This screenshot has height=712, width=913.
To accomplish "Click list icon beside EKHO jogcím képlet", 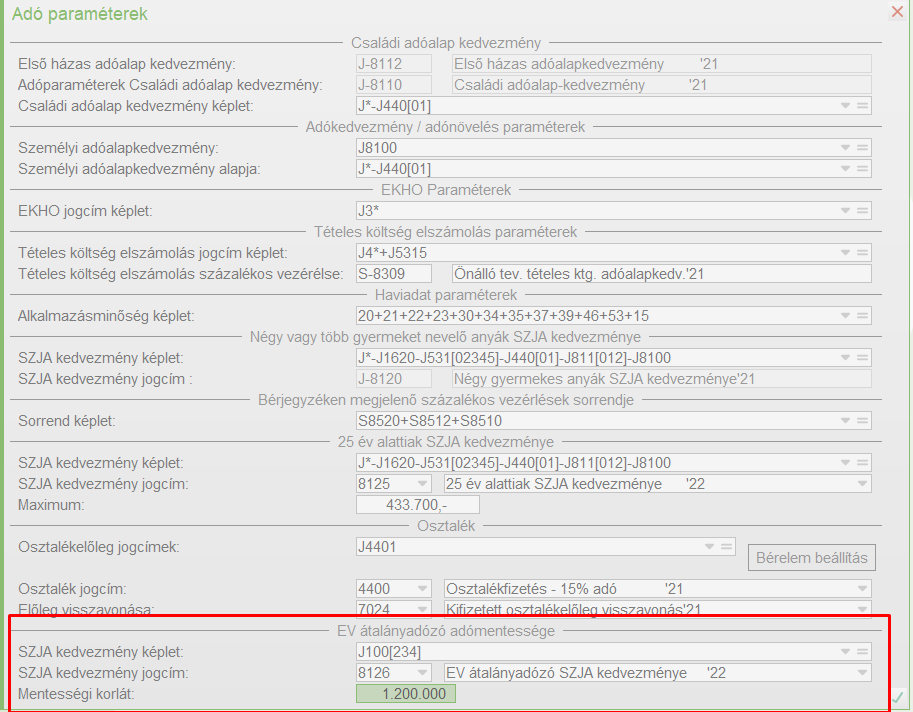I will [x=863, y=211].
